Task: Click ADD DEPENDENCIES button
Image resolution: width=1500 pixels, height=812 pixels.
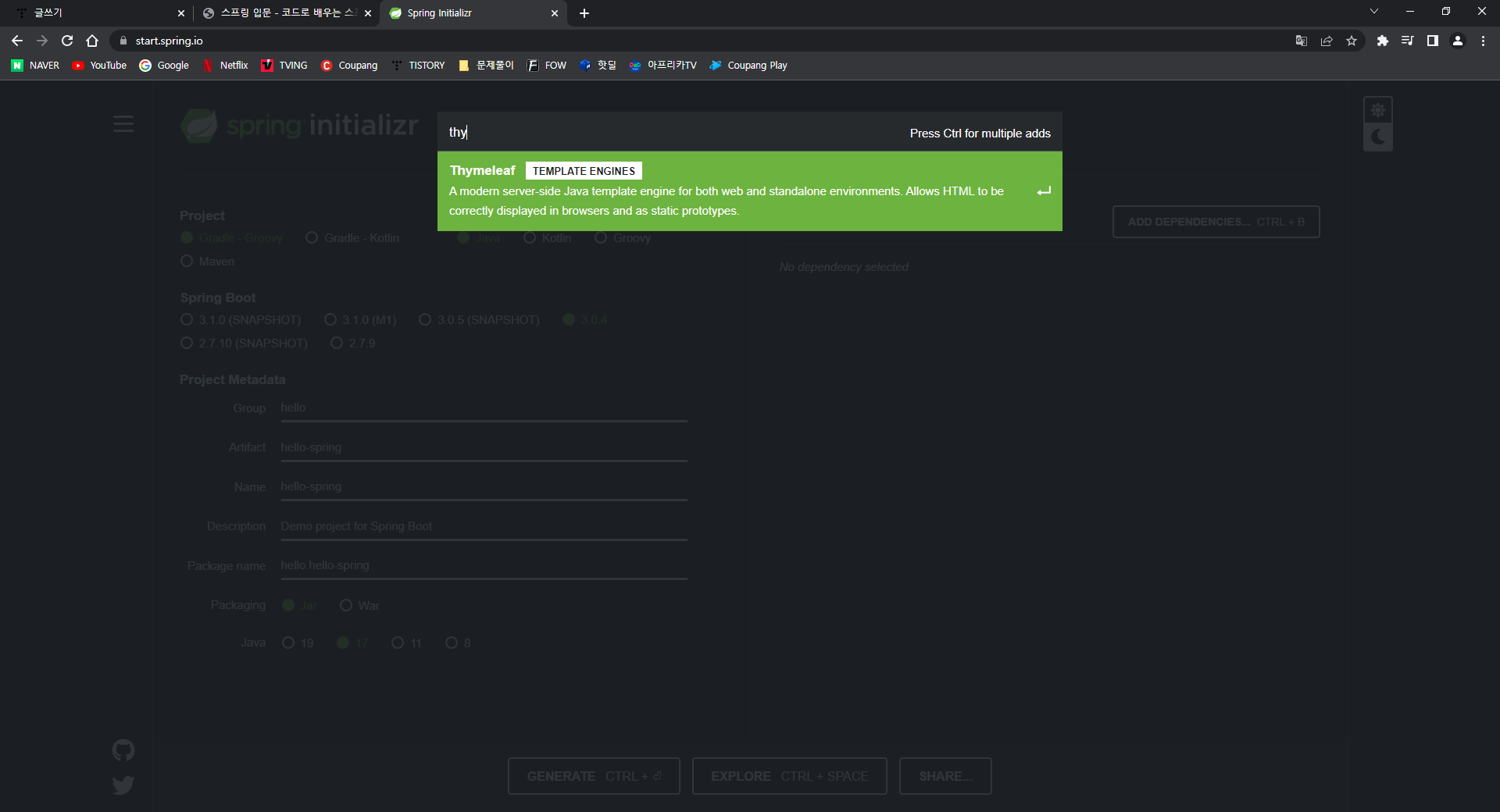Action: click(1216, 222)
